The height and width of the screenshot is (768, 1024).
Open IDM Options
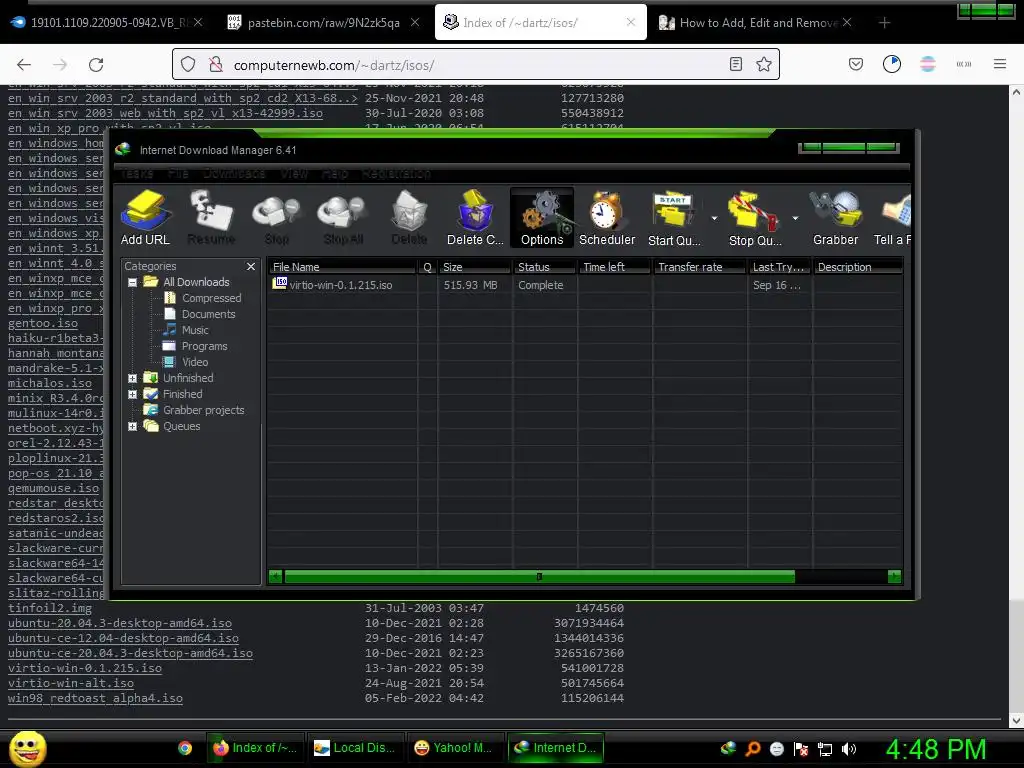[x=542, y=217]
